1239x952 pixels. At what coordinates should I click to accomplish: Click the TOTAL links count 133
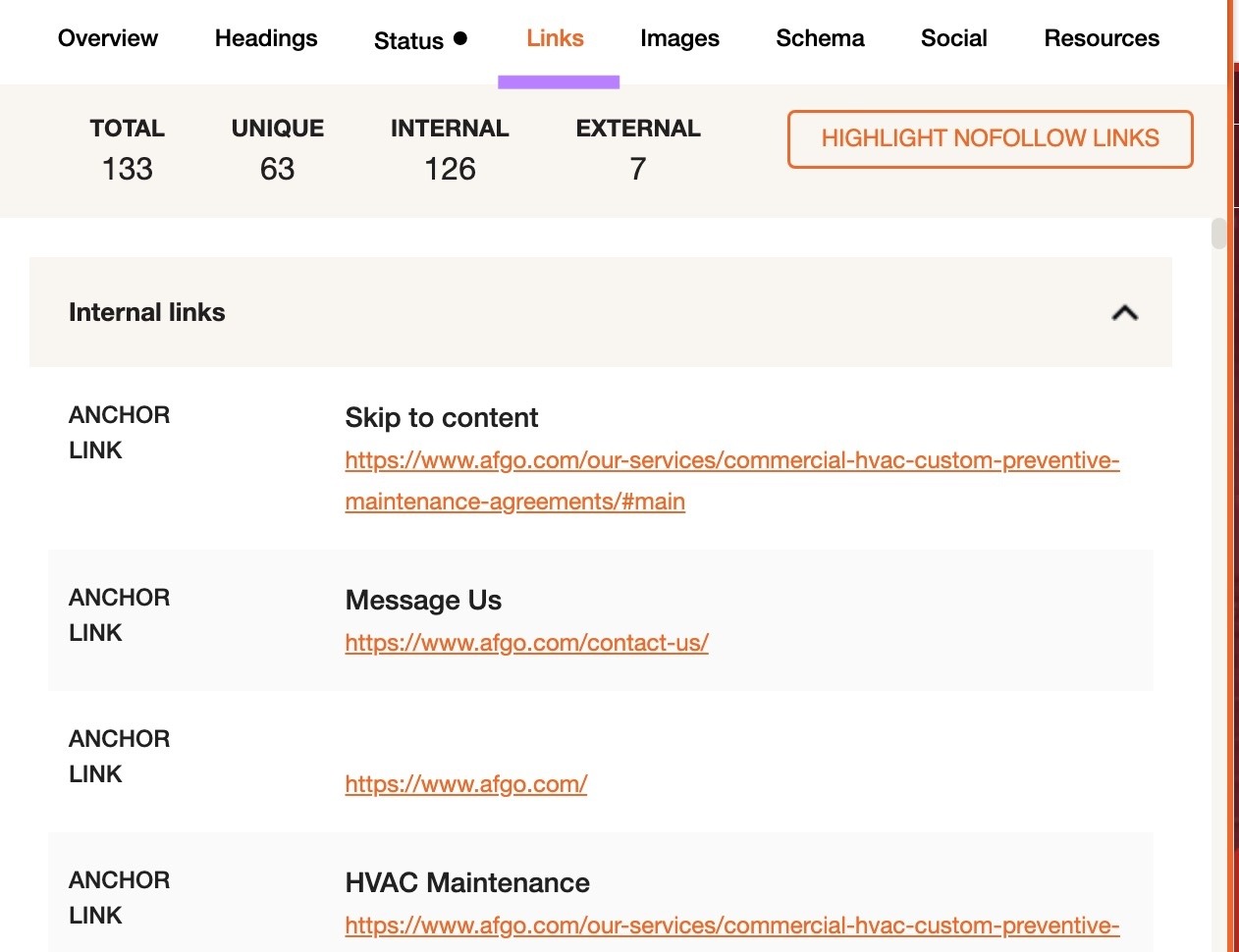click(126, 169)
